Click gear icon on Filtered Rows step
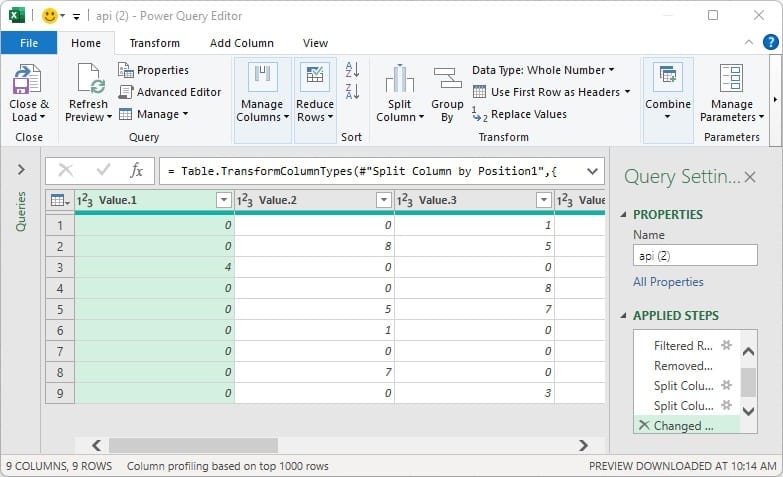Image resolution: width=783 pixels, height=477 pixels. (727, 345)
